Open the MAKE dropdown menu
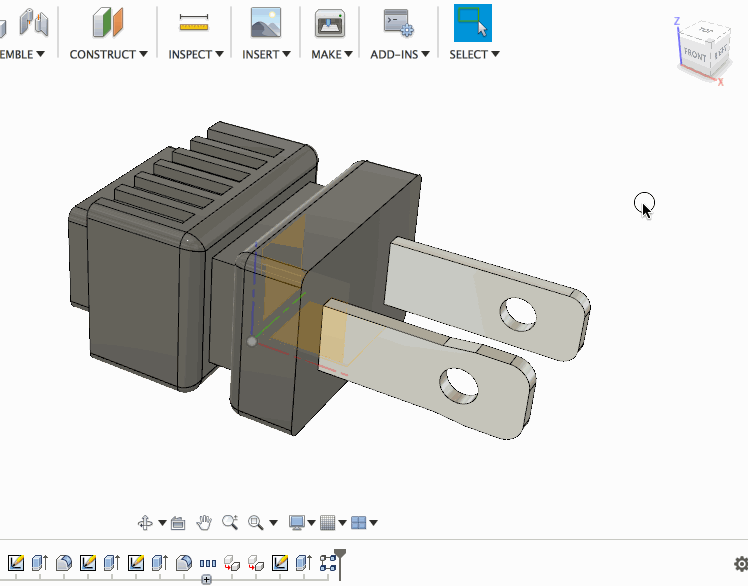 [332, 54]
